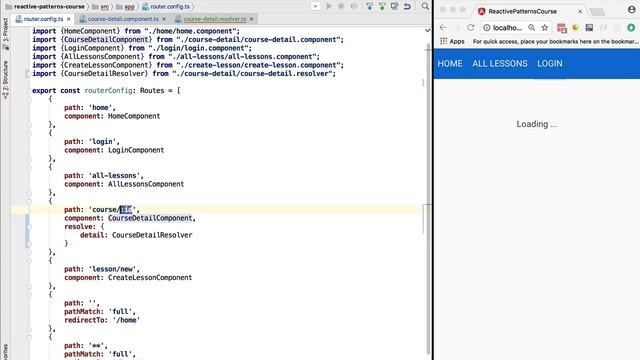Select router.config.ts breadcrumb
Image resolution: width=640 pixels, height=360 pixels.
(x=166, y=7)
